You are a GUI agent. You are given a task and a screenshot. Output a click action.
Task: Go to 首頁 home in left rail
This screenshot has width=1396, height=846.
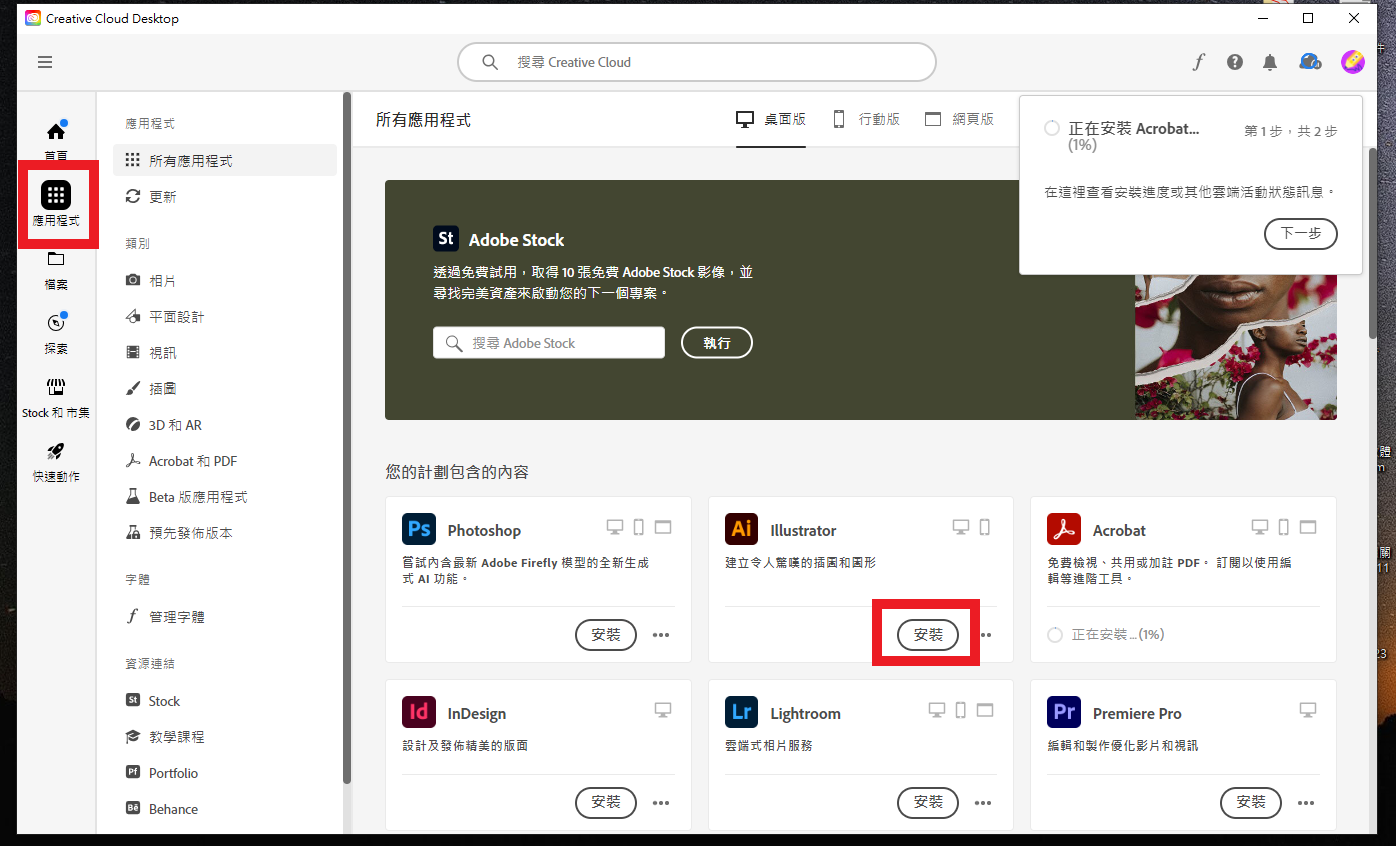[x=56, y=141]
